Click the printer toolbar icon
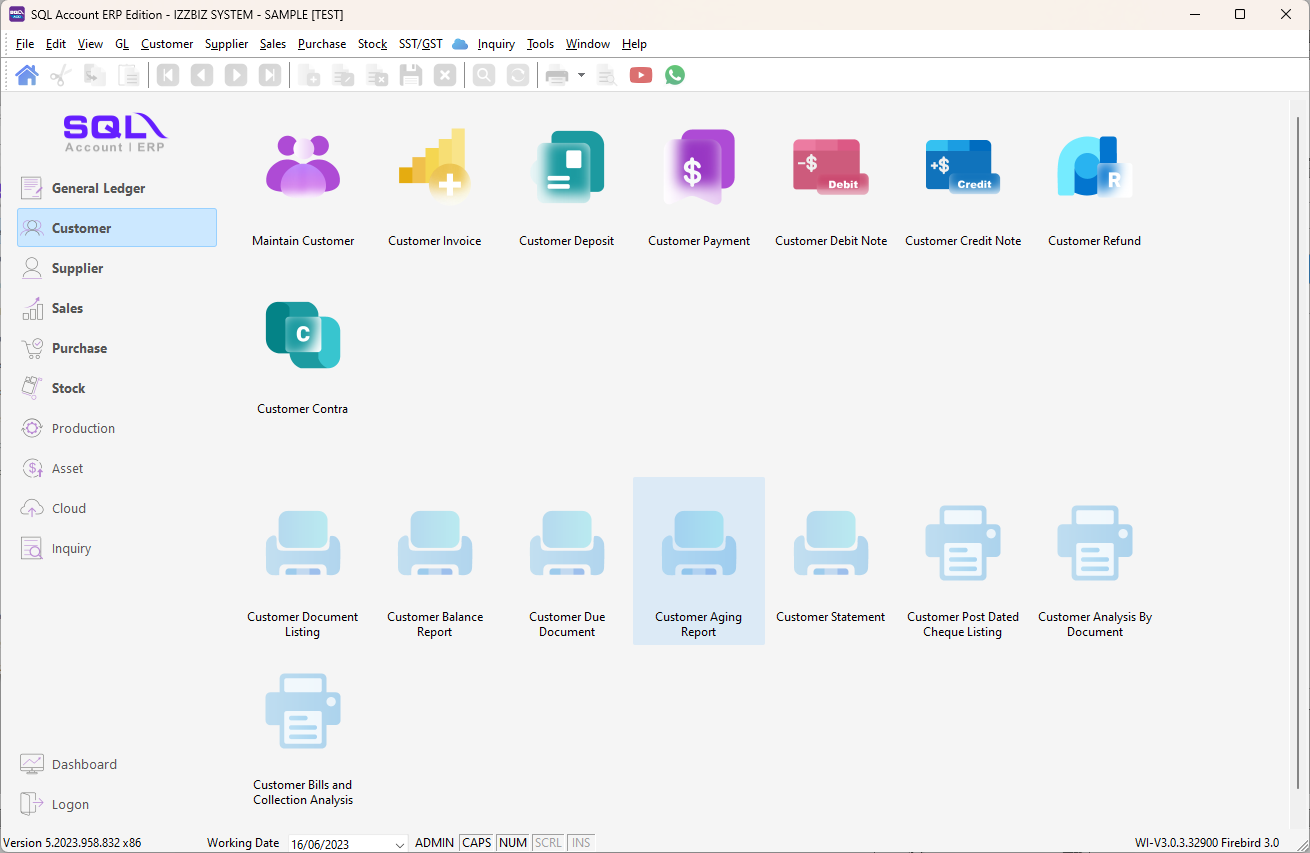This screenshot has width=1310, height=853. (557, 75)
